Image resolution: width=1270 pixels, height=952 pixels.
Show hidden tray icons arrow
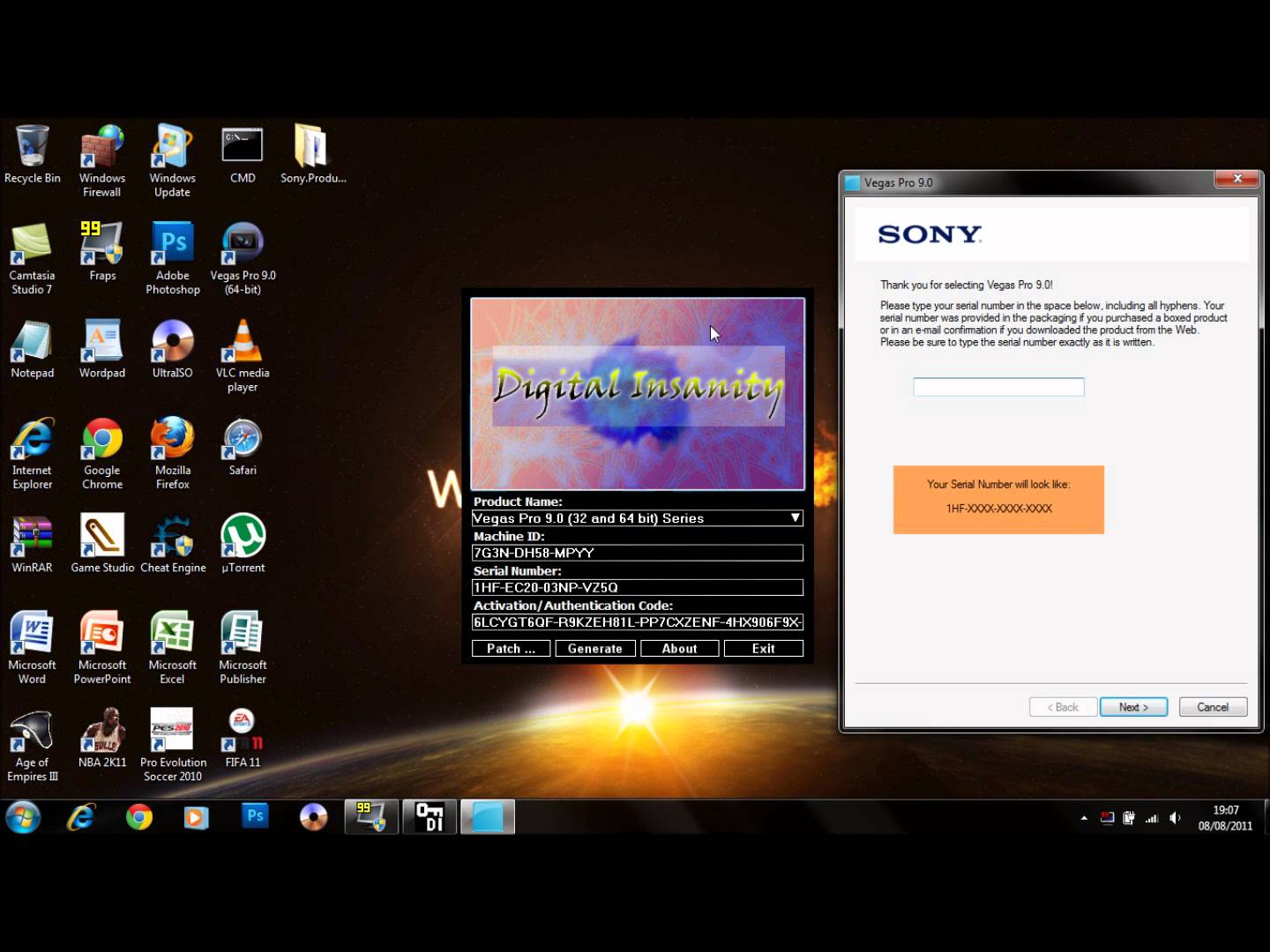coord(1084,818)
